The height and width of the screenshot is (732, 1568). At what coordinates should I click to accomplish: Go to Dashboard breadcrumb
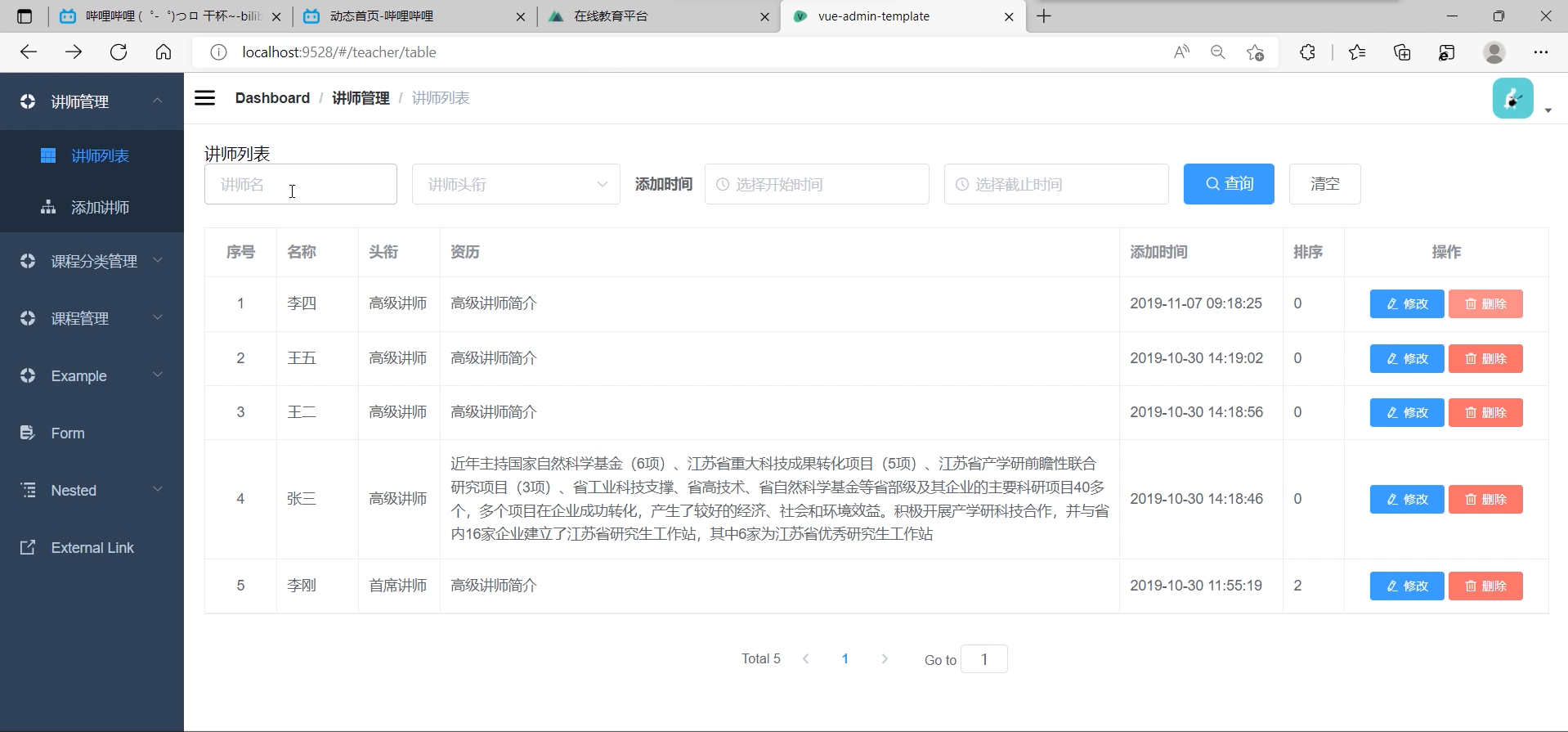click(x=272, y=98)
